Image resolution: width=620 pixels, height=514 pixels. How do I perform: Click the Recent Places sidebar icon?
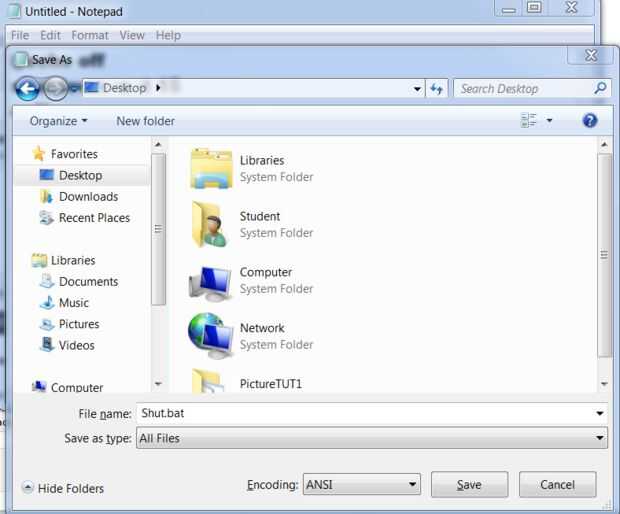pyautogui.click(x=47, y=217)
